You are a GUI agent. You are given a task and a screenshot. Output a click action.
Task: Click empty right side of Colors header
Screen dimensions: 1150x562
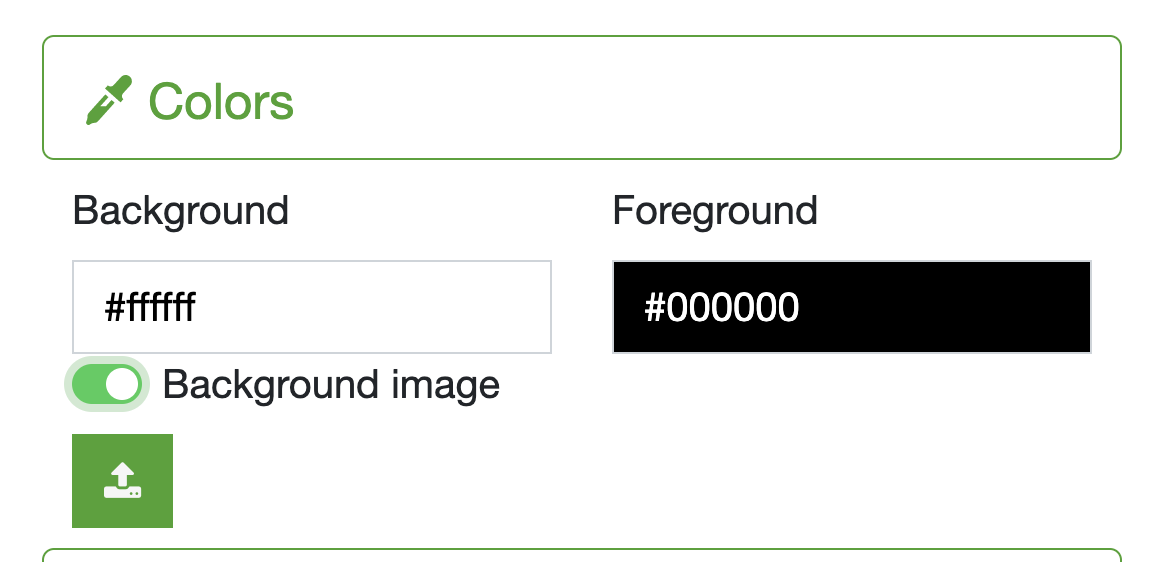pyautogui.click(x=800, y=98)
